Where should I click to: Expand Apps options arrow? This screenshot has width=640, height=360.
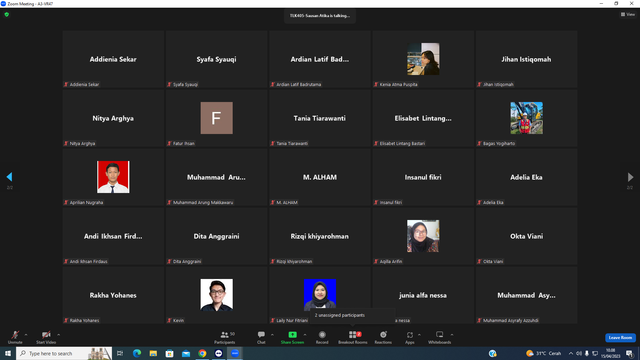[419, 335]
